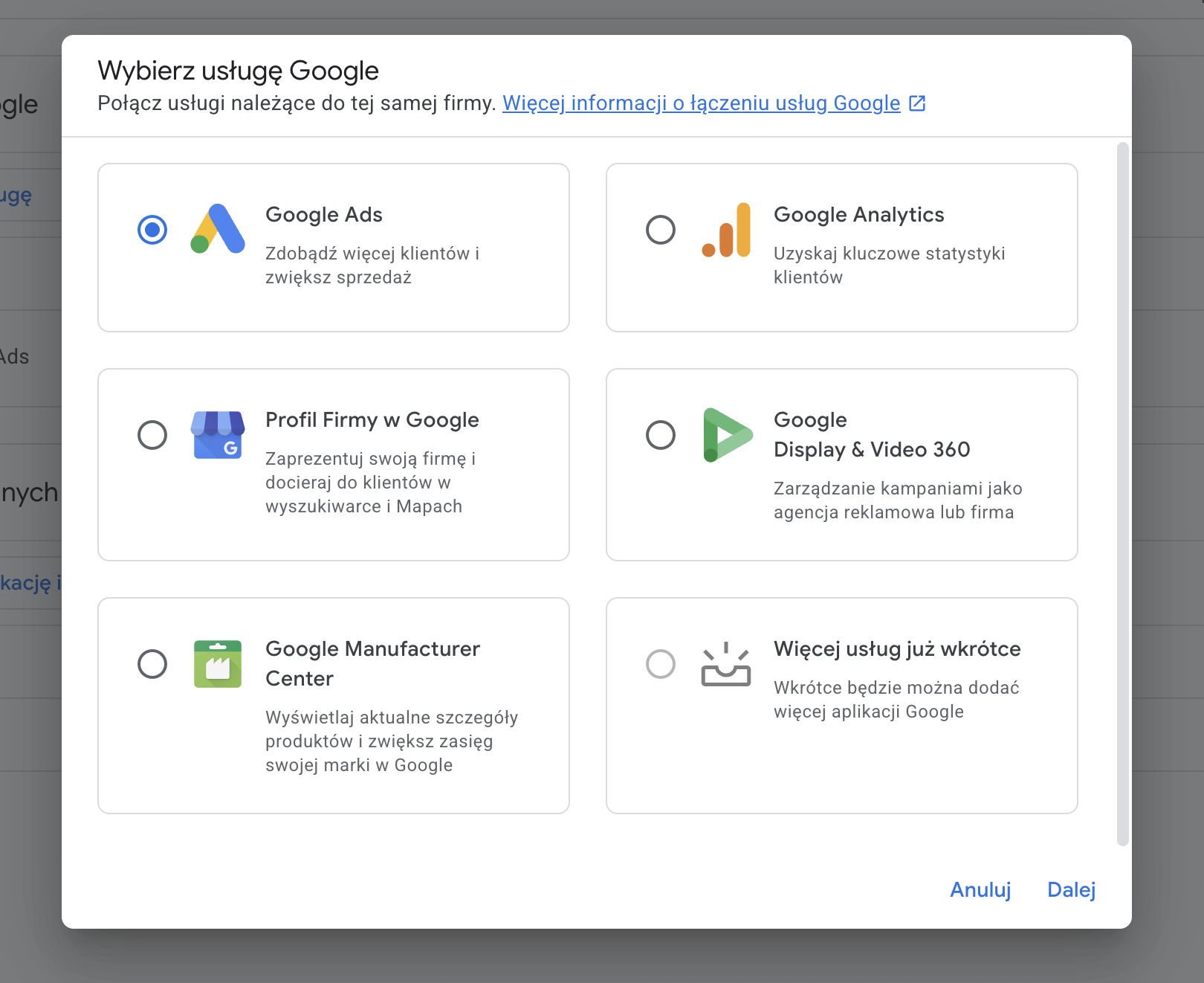Click 'Zarządzanie kampaniami jako agencja' description
The width and height of the screenshot is (1204, 983).
point(898,500)
